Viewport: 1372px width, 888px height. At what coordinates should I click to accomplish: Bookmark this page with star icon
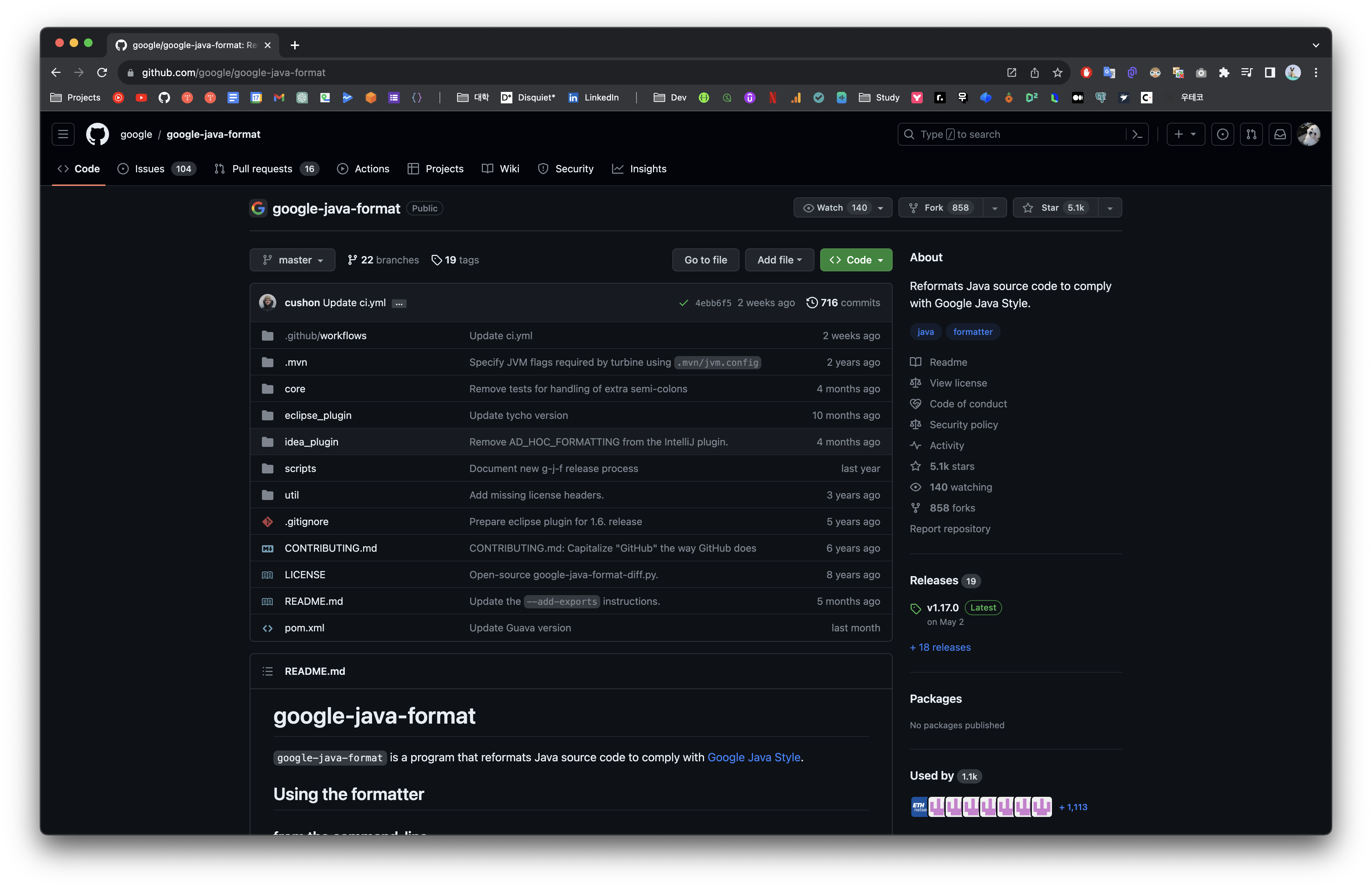[1057, 73]
